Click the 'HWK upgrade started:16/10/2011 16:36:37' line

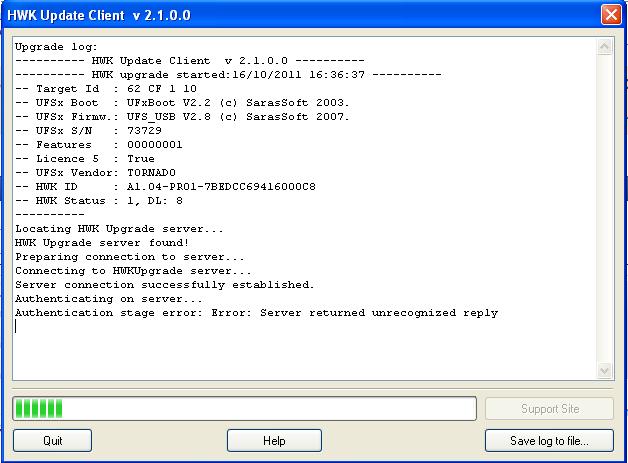[x=228, y=74]
